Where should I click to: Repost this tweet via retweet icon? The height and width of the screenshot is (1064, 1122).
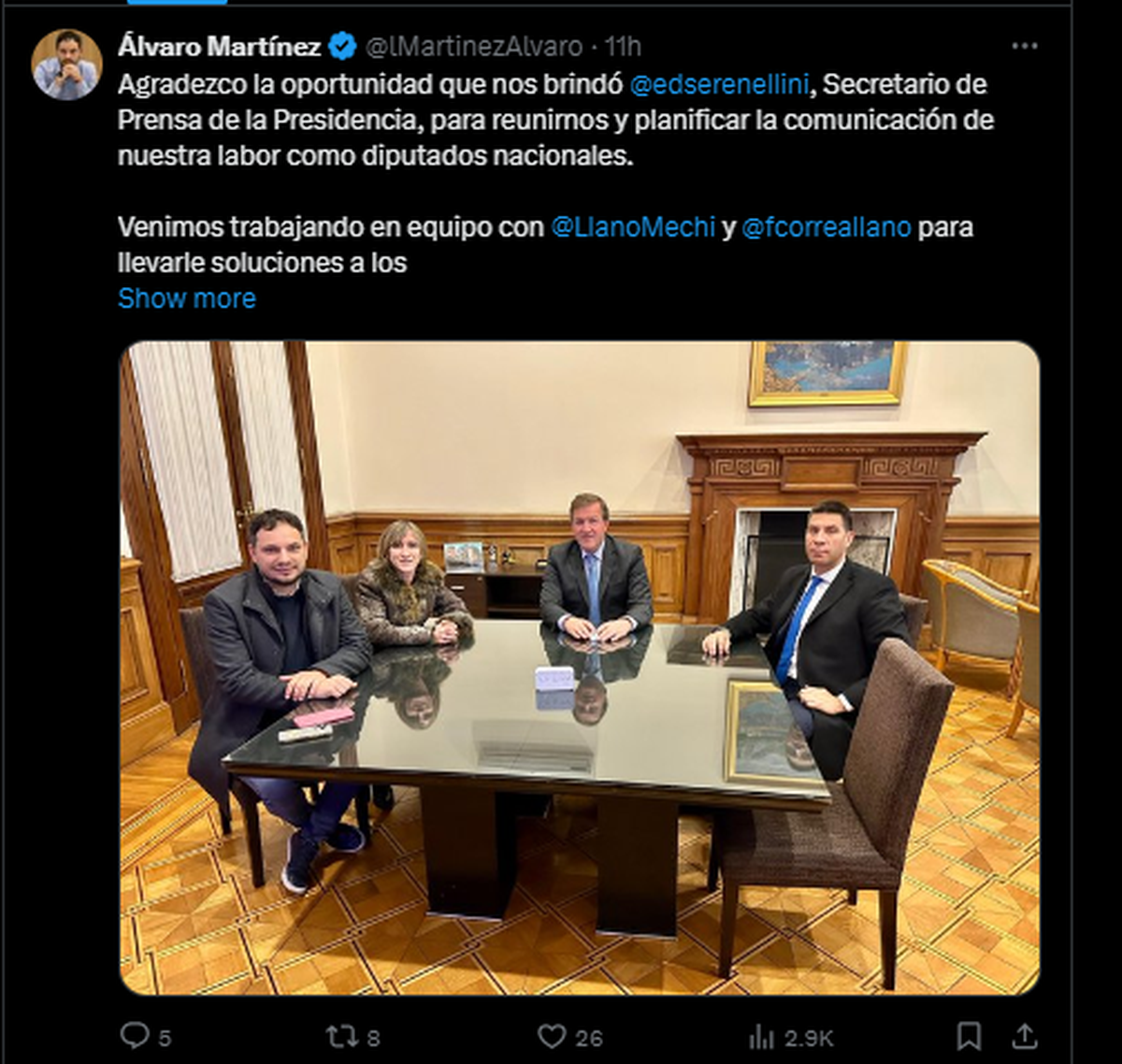coord(340,1035)
